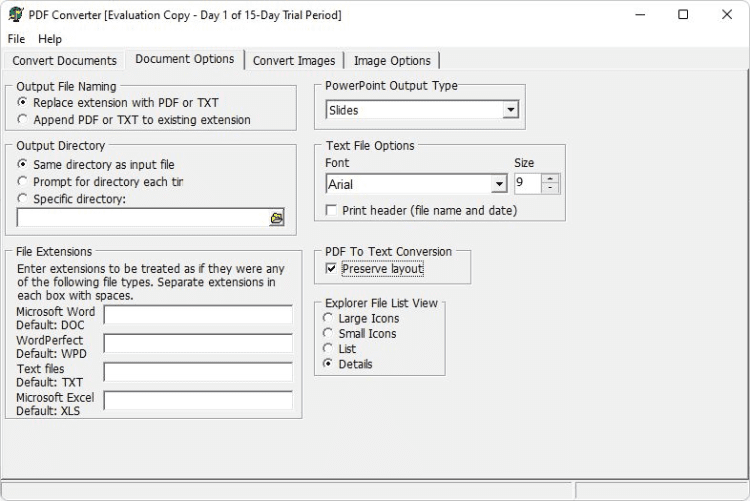The width and height of the screenshot is (750, 501).
Task: Decrease font size with the down spinner arrow
Action: coord(550,189)
